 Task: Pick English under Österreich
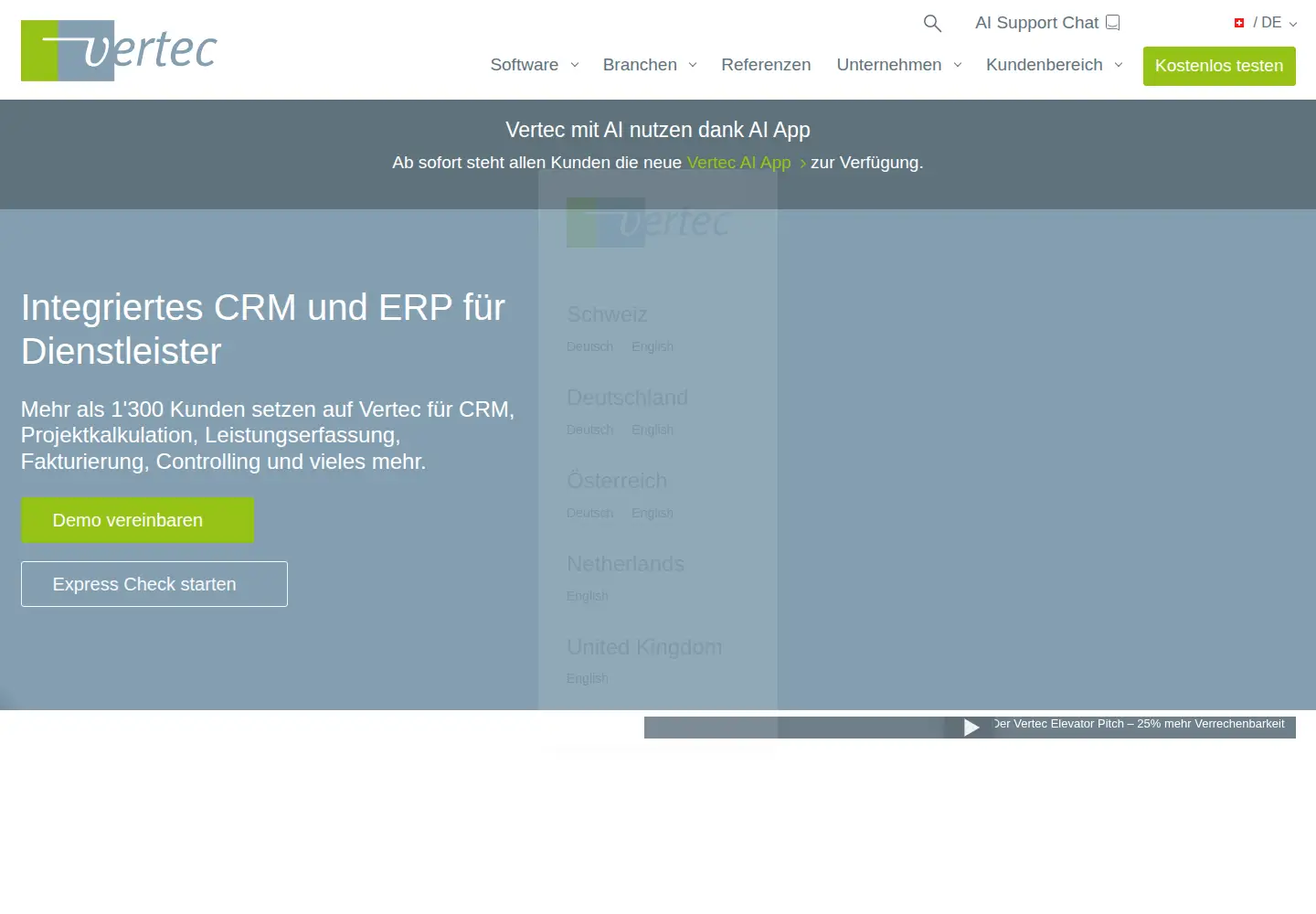(x=653, y=513)
